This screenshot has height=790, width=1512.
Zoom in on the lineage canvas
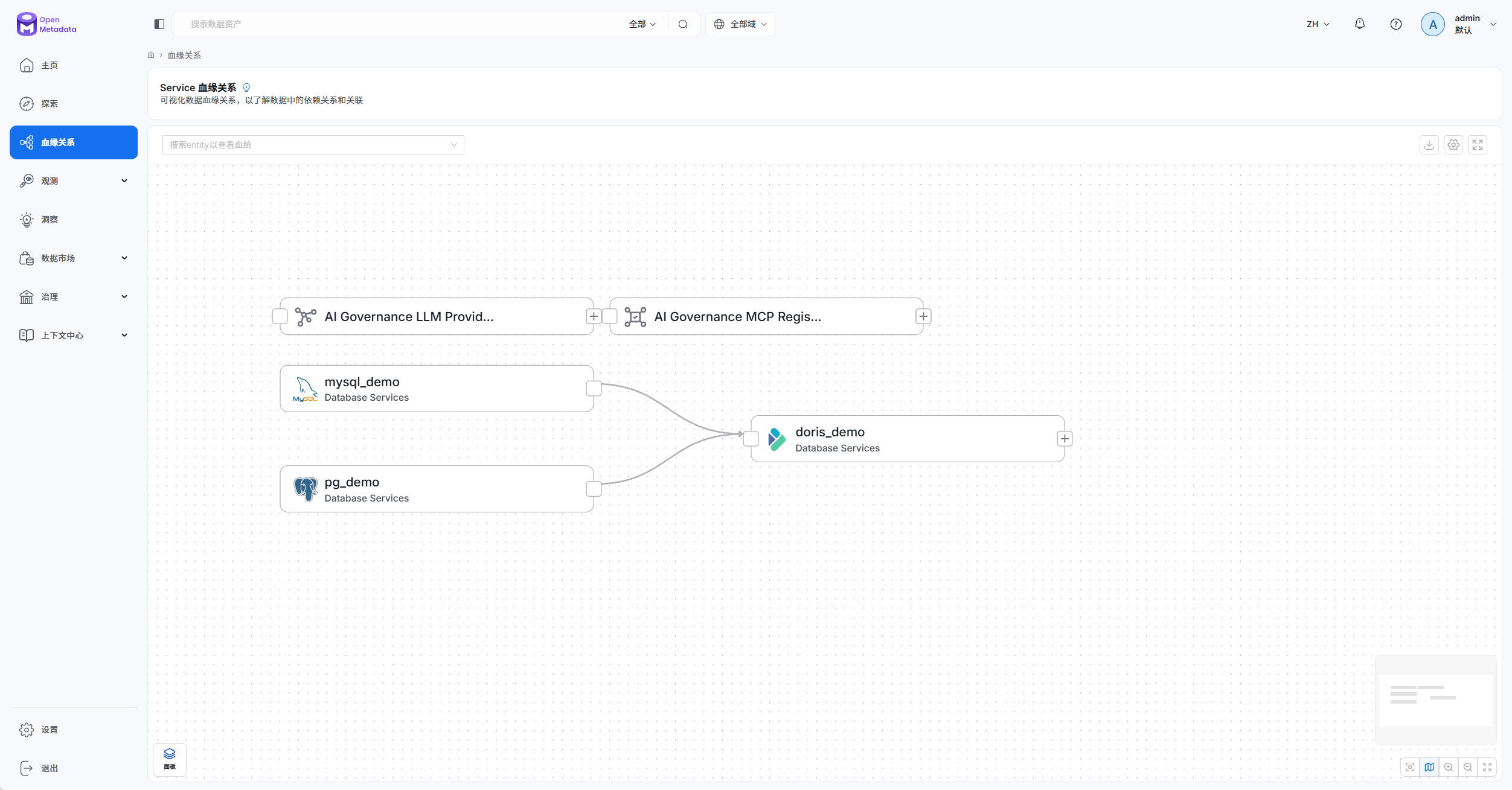(1449, 767)
